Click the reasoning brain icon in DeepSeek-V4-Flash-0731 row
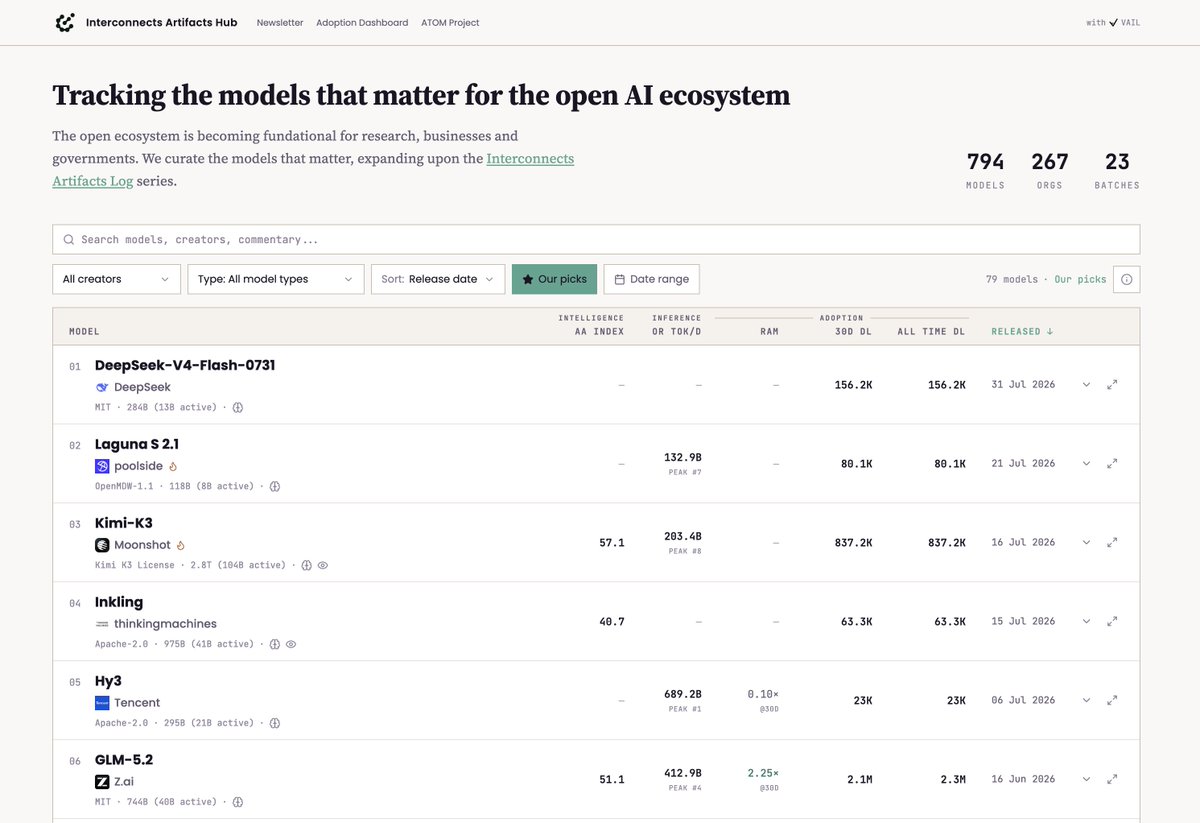Viewport: 1200px width, 823px height. (239, 407)
